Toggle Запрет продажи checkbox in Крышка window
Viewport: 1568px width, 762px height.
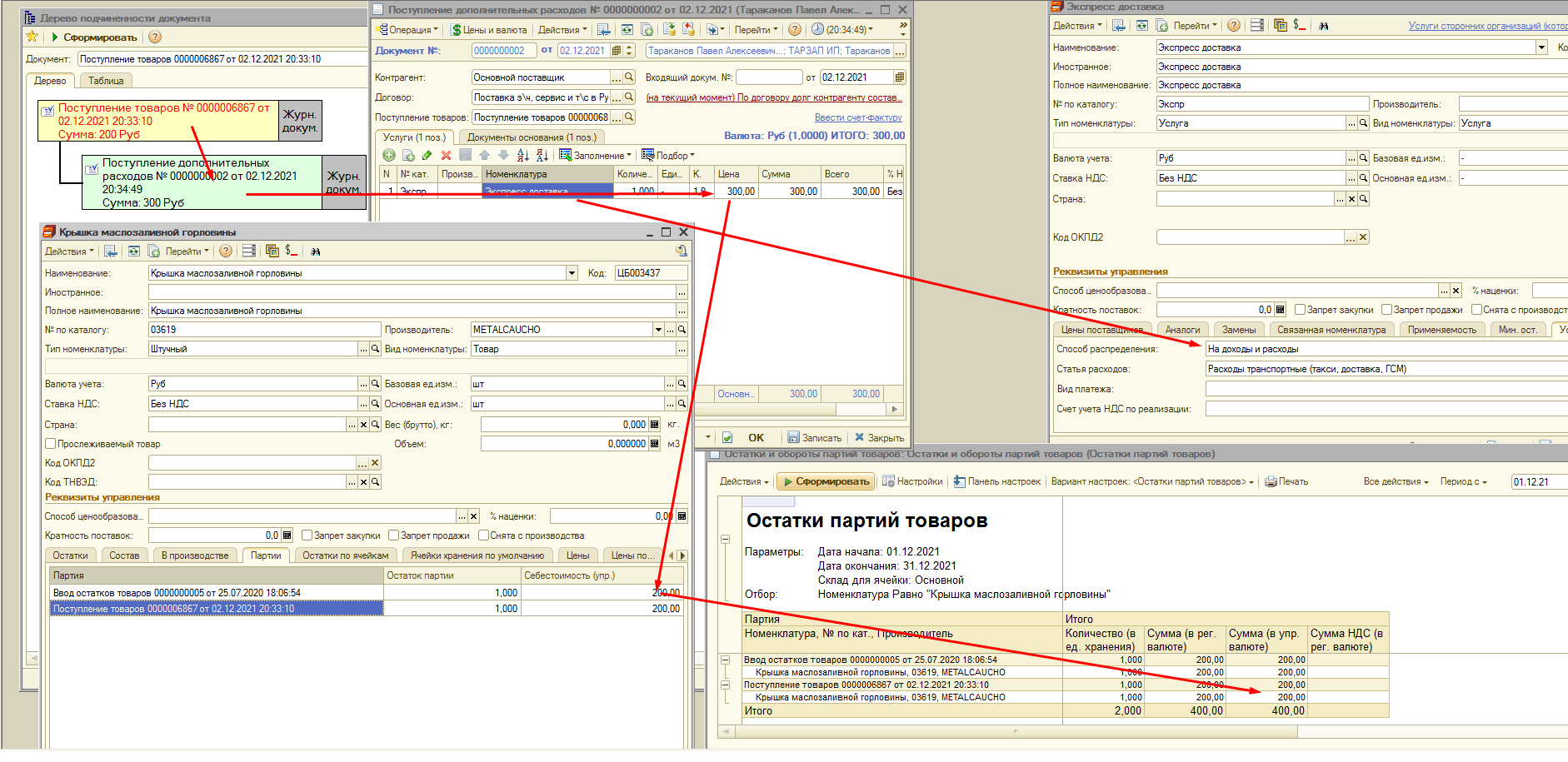pyautogui.click(x=394, y=535)
